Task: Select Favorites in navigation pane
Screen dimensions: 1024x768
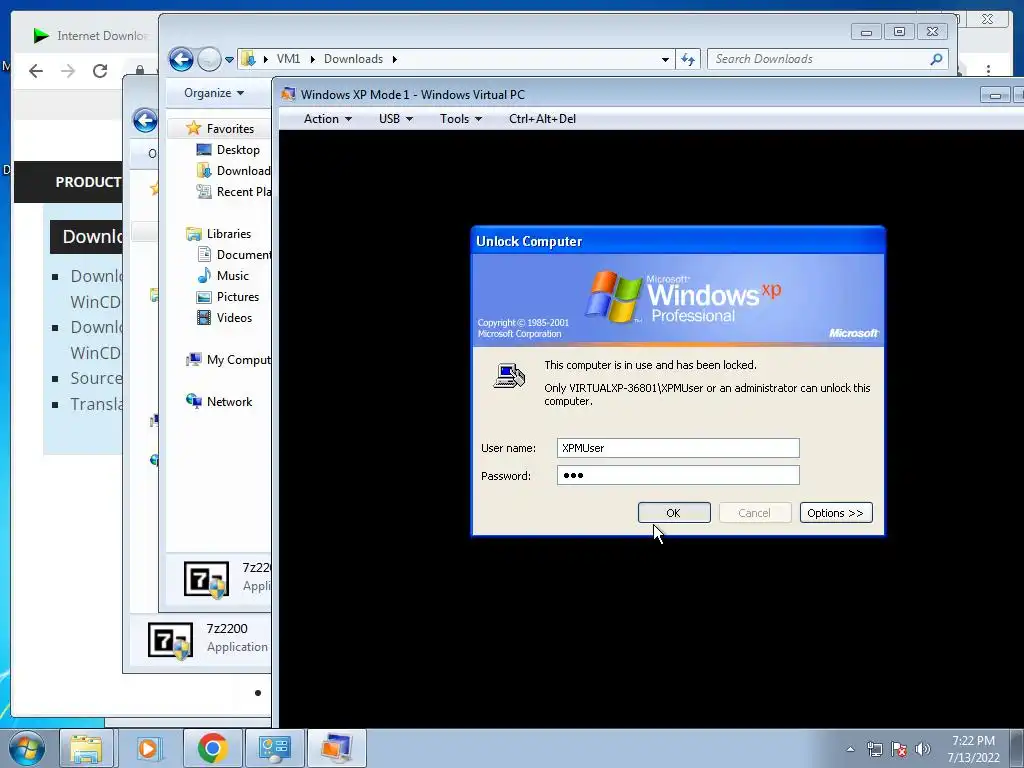Action: click(x=230, y=129)
